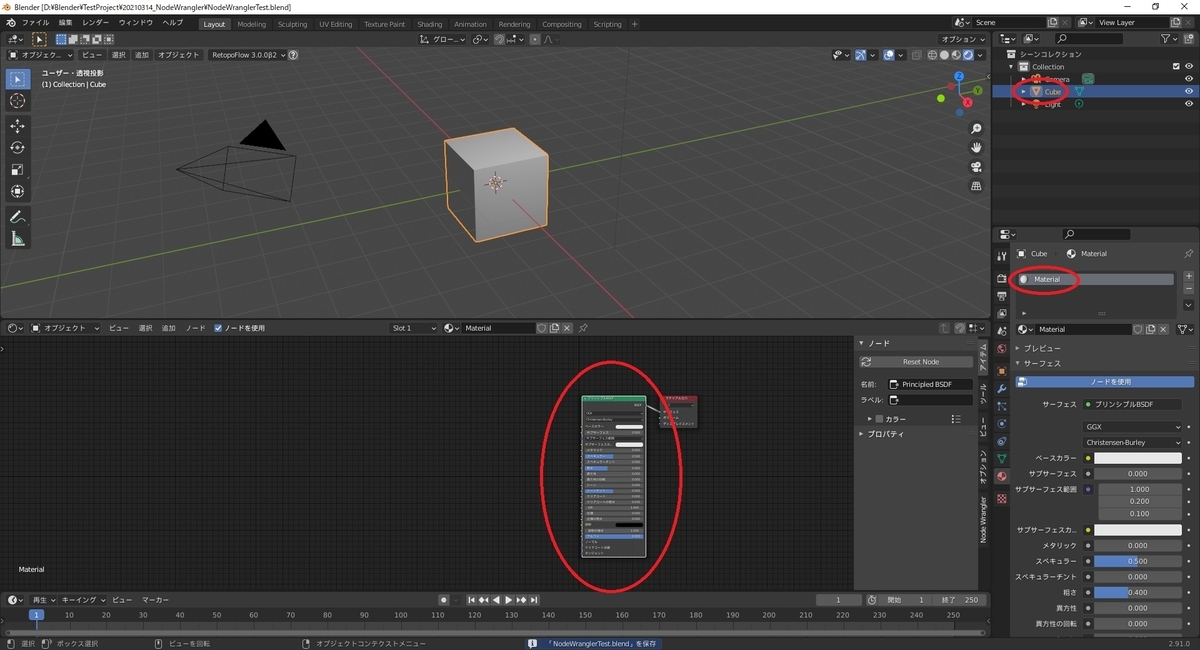Select the Scale tool in viewport toolbar
The width and height of the screenshot is (1200, 650).
pos(18,169)
